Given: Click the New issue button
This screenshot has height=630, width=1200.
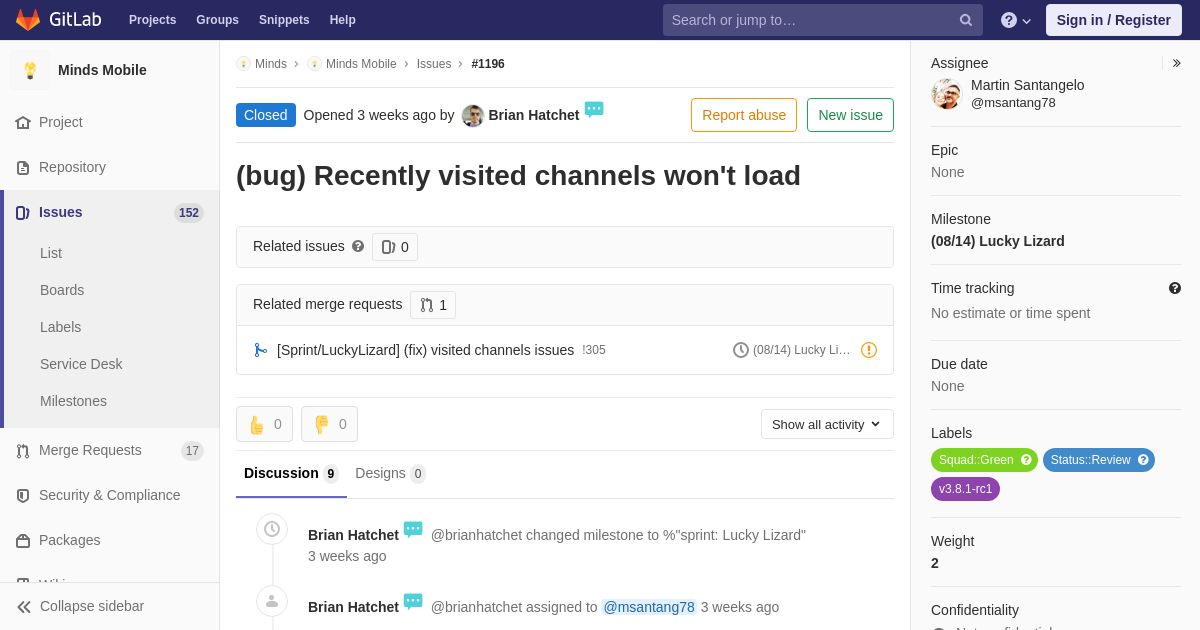Looking at the screenshot, I should (850, 115).
